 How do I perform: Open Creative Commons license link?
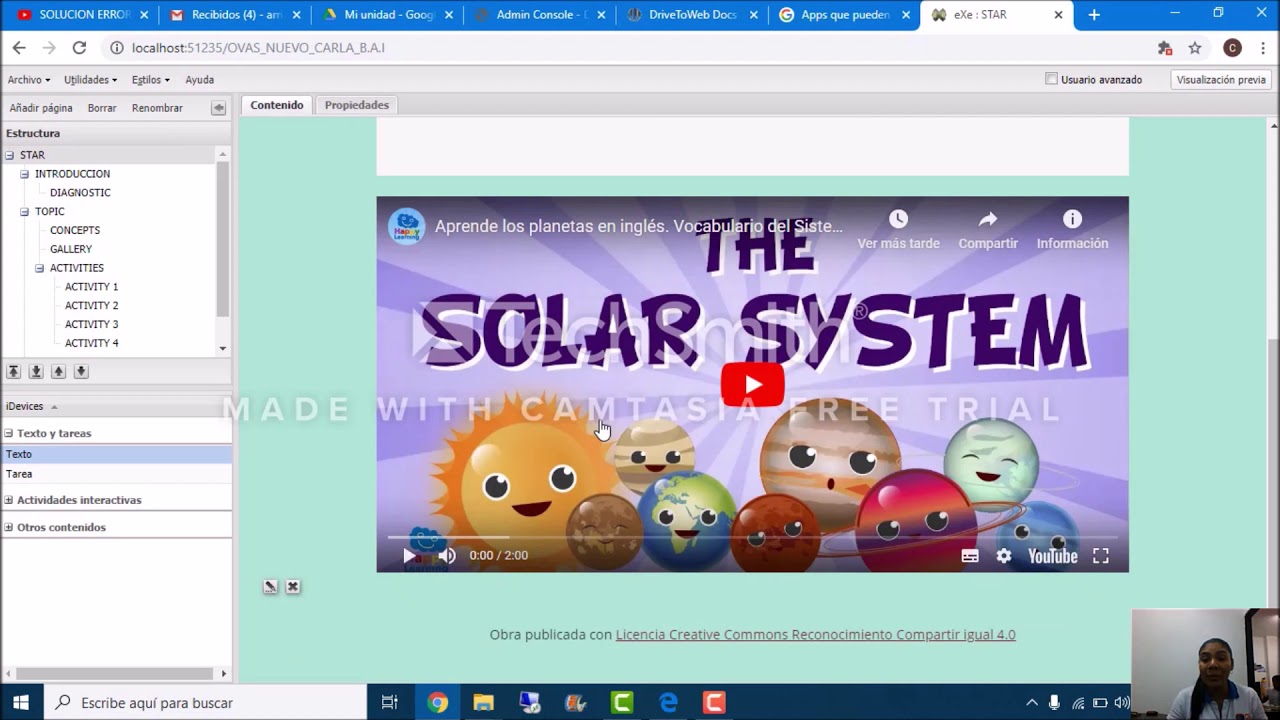815,634
